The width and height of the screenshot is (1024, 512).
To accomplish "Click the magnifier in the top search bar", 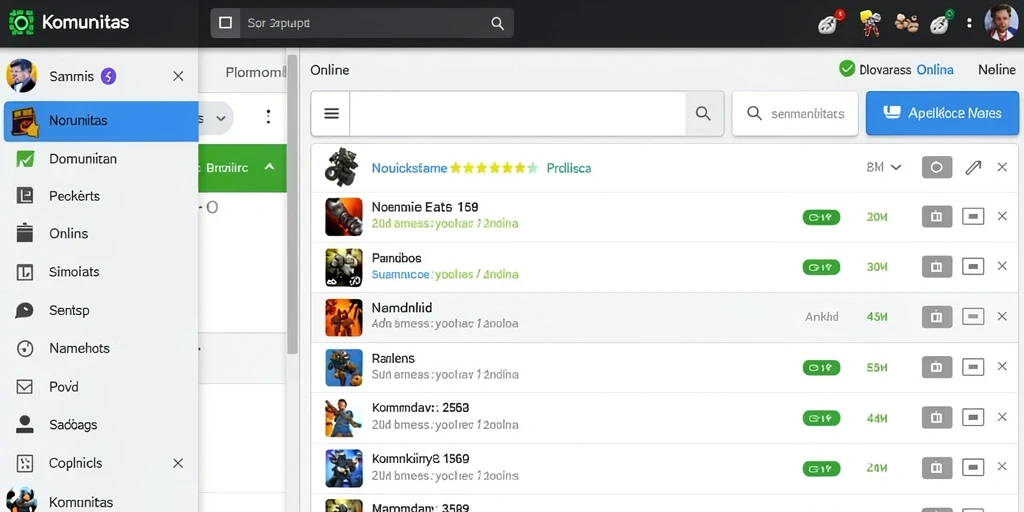I will click(x=497, y=24).
